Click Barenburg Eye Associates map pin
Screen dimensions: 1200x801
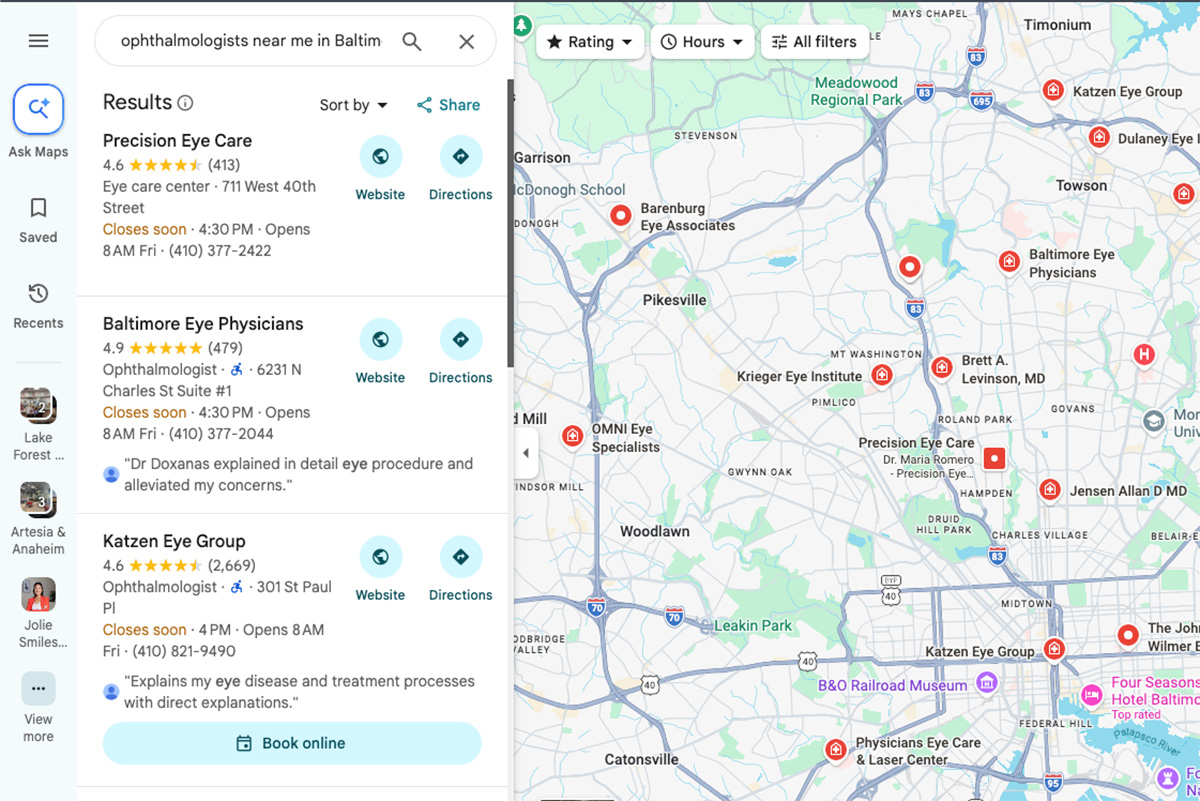pos(621,215)
